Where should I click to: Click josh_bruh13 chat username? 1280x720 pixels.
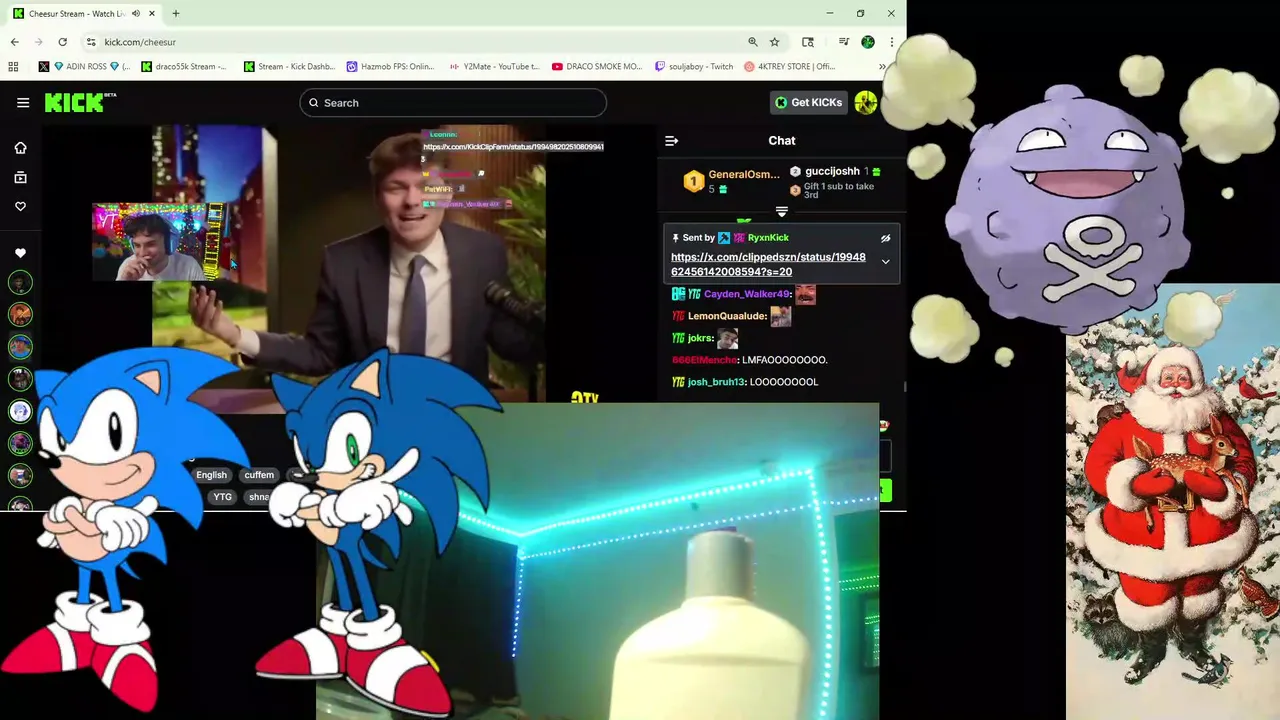(x=716, y=382)
